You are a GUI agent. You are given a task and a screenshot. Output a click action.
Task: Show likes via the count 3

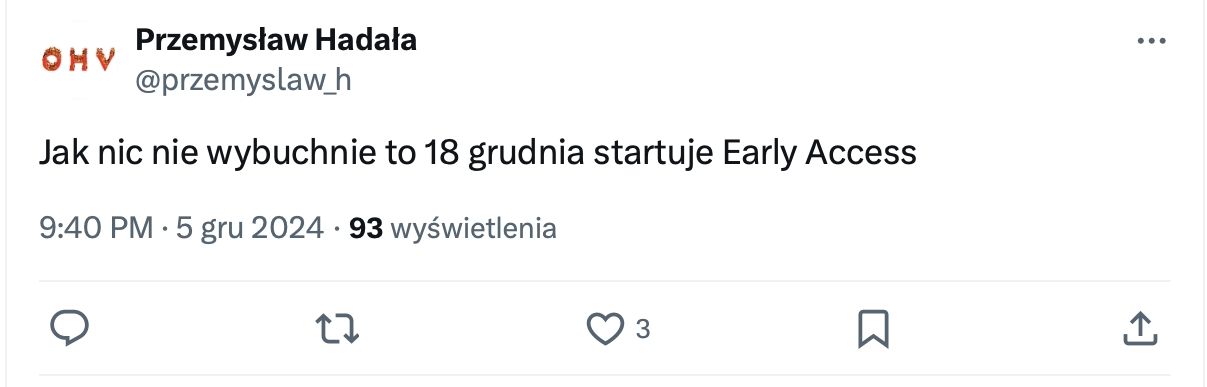(x=643, y=328)
